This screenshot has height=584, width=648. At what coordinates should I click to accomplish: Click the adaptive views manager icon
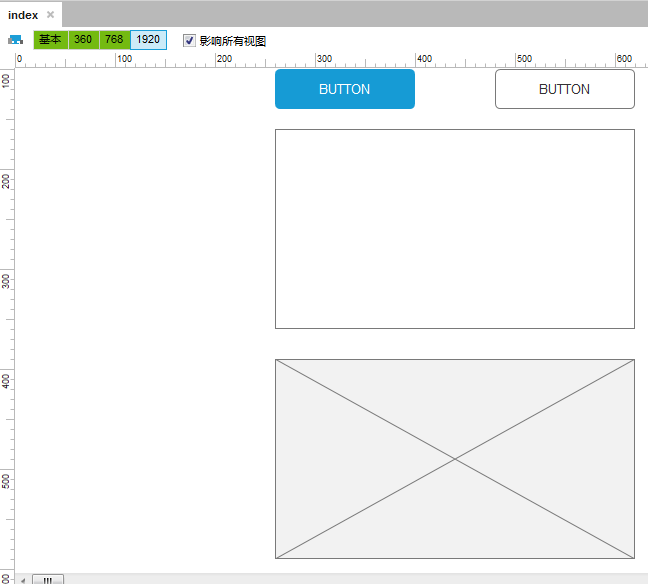pyautogui.click(x=15, y=40)
